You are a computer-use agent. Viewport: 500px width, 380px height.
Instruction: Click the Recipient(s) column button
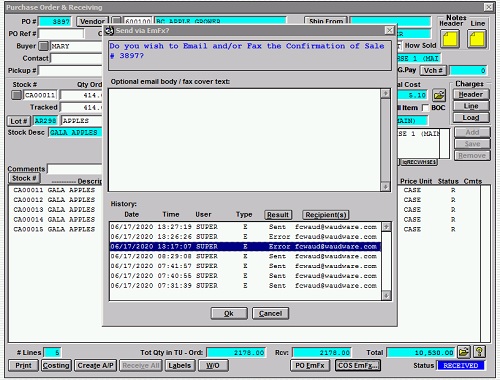click(x=326, y=215)
